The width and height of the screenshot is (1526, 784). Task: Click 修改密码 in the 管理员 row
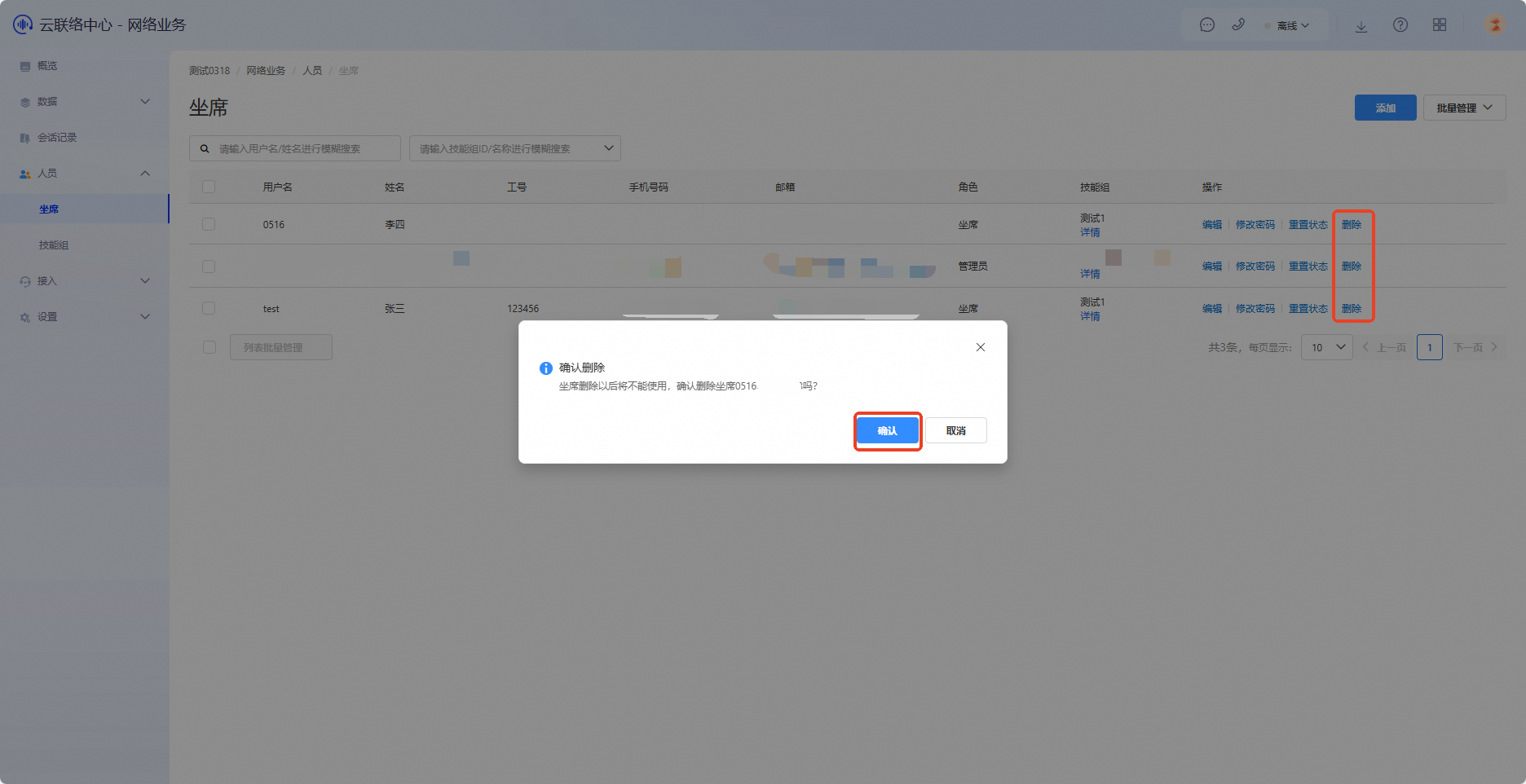coord(1255,266)
